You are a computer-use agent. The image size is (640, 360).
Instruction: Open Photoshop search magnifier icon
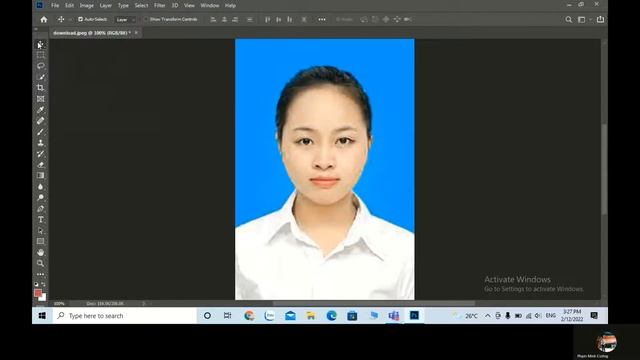568,19
